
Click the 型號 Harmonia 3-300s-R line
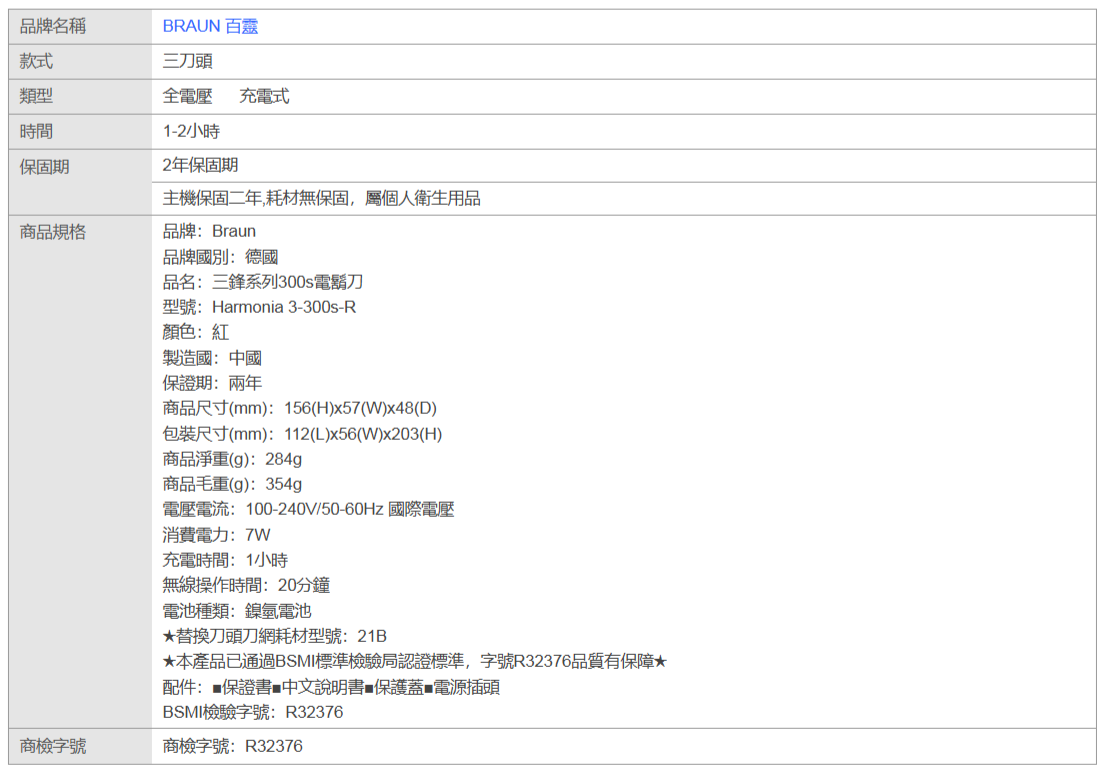pos(259,308)
